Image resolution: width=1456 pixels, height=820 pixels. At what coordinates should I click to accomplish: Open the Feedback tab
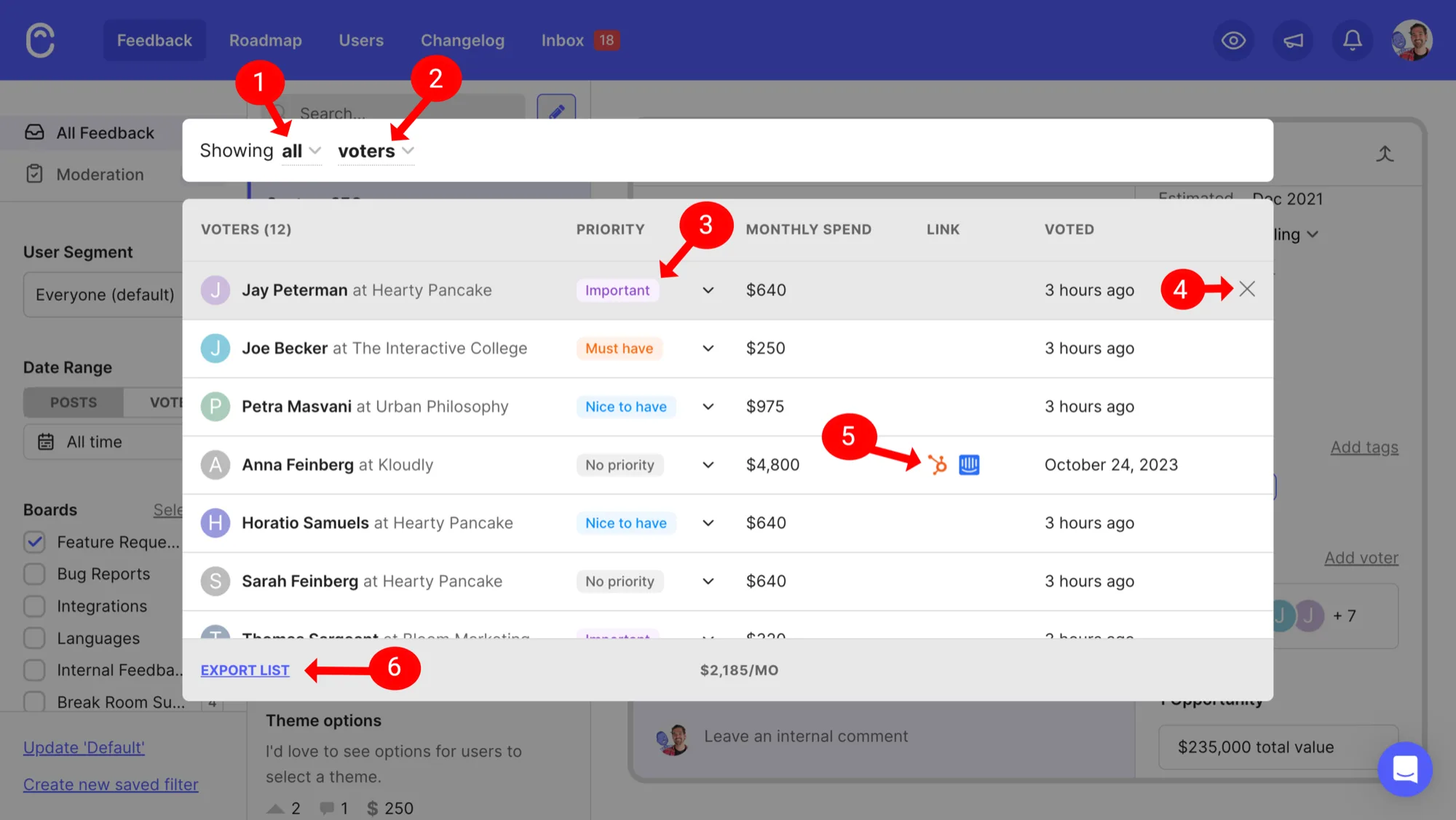click(x=154, y=40)
